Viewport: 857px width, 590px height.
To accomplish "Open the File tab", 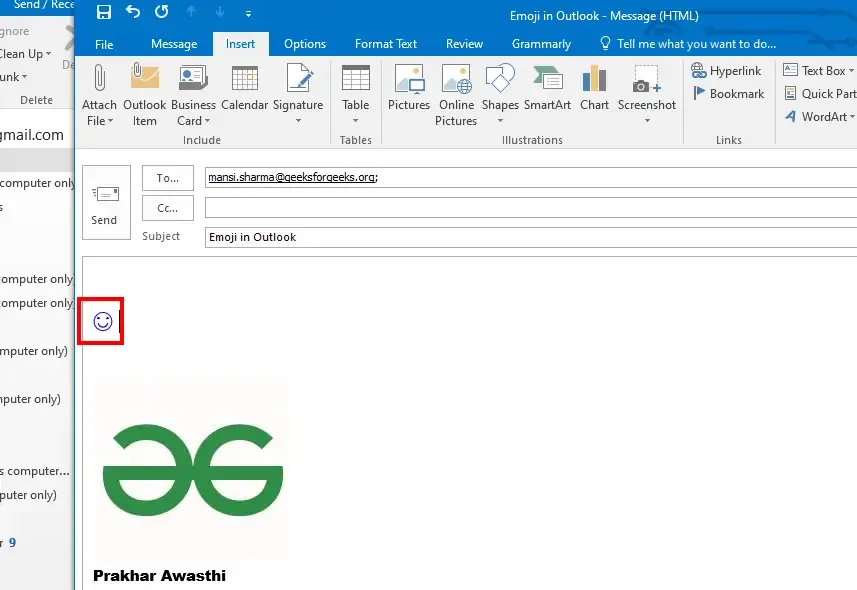I will (x=104, y=44).
